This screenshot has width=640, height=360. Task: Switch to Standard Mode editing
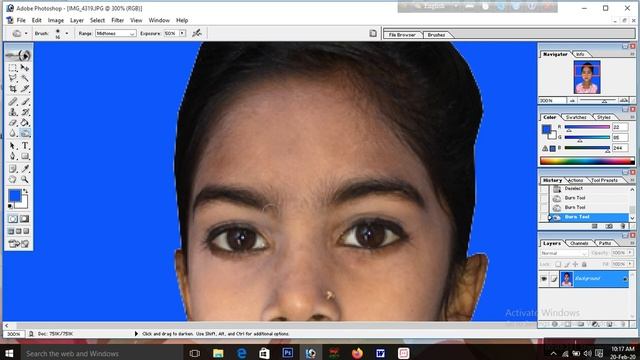pos(13,219)
